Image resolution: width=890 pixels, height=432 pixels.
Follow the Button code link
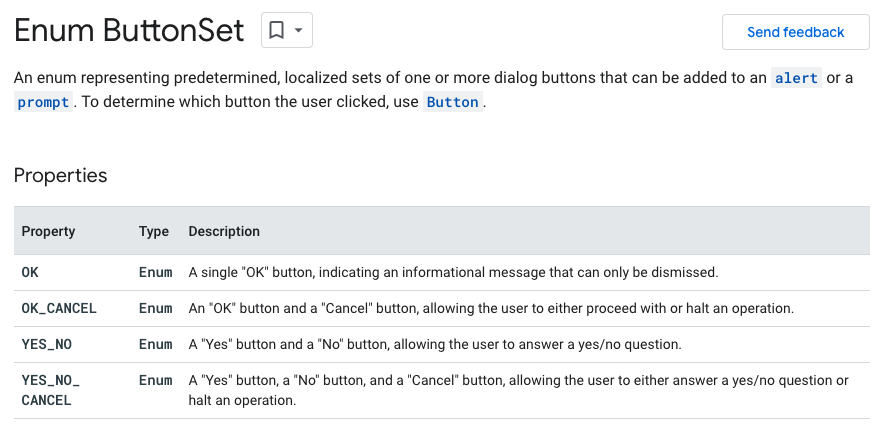click(452, 102)
